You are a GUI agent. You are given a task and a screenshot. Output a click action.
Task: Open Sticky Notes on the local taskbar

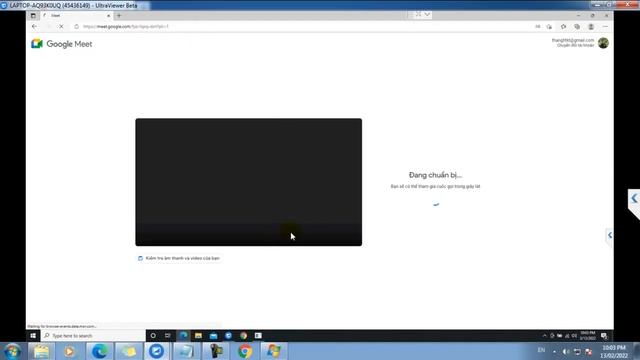(x=128, y=351)
